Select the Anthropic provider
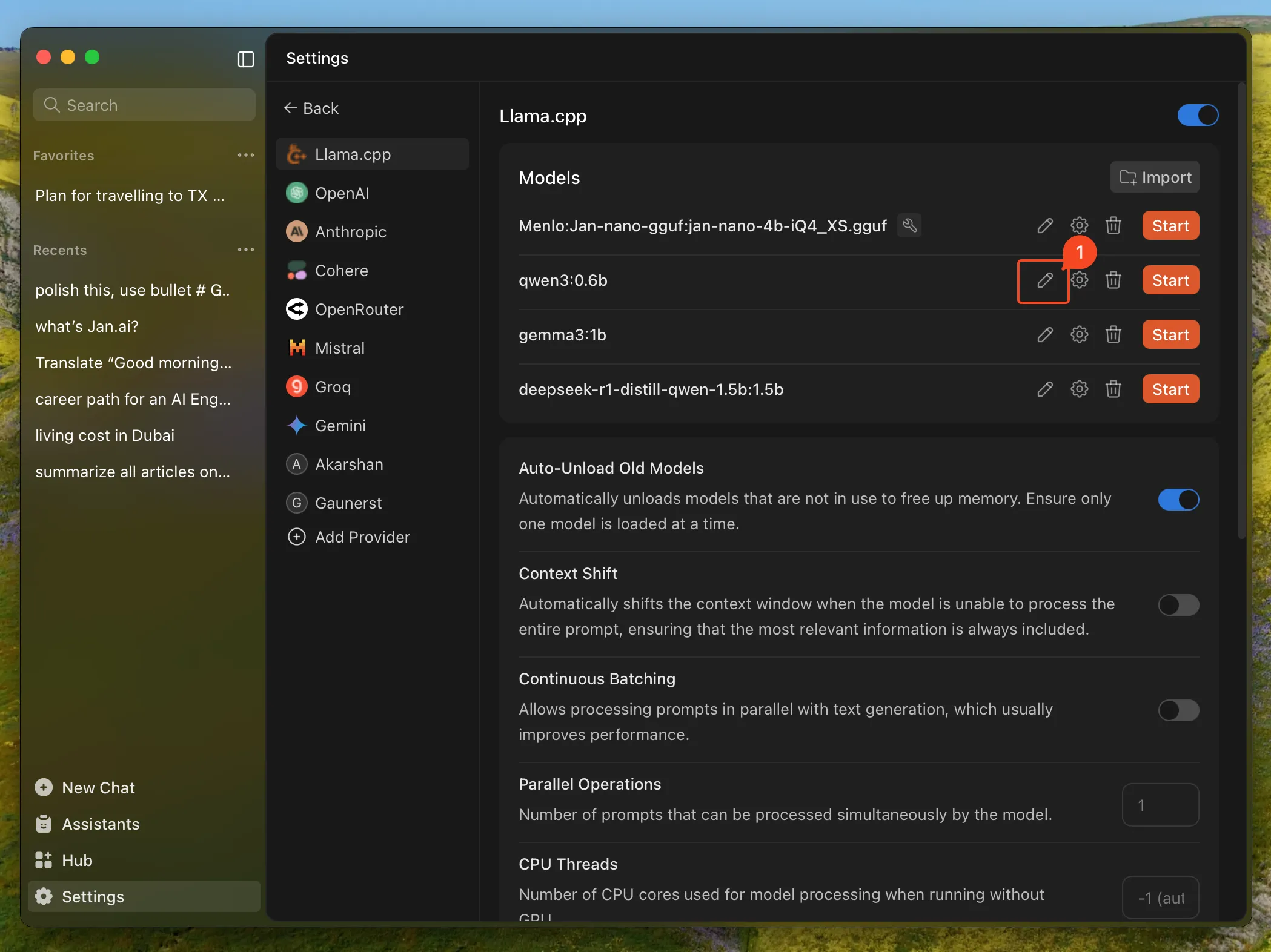The height and width of the screenshot is (952, 1271). click(x=350, y=232)
